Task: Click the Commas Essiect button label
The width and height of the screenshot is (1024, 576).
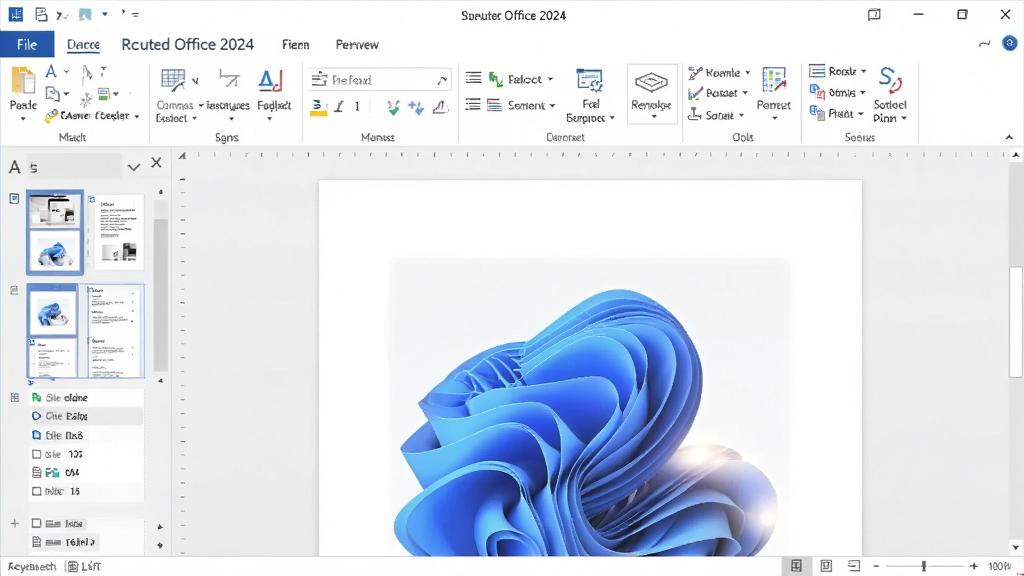Action: point(175,111)
